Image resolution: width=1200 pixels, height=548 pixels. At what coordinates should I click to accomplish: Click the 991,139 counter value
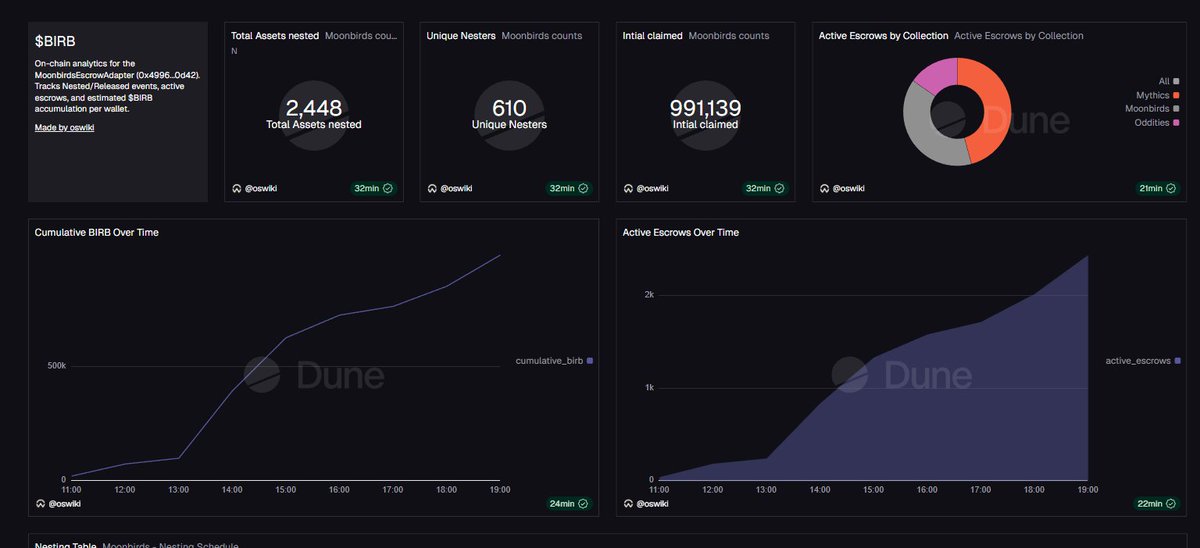tap(705, 108)
